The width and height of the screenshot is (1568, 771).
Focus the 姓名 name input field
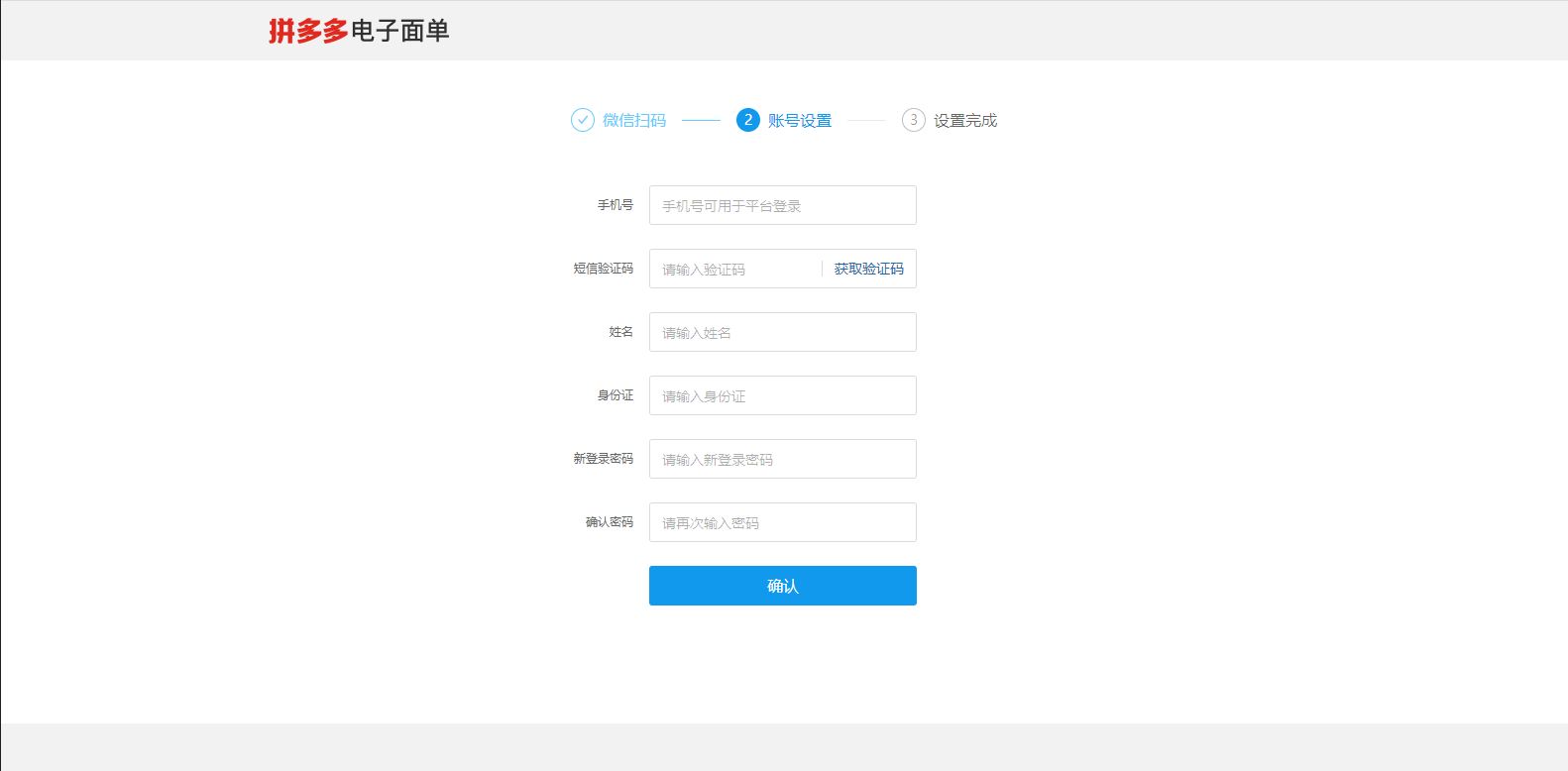[782, 332]
